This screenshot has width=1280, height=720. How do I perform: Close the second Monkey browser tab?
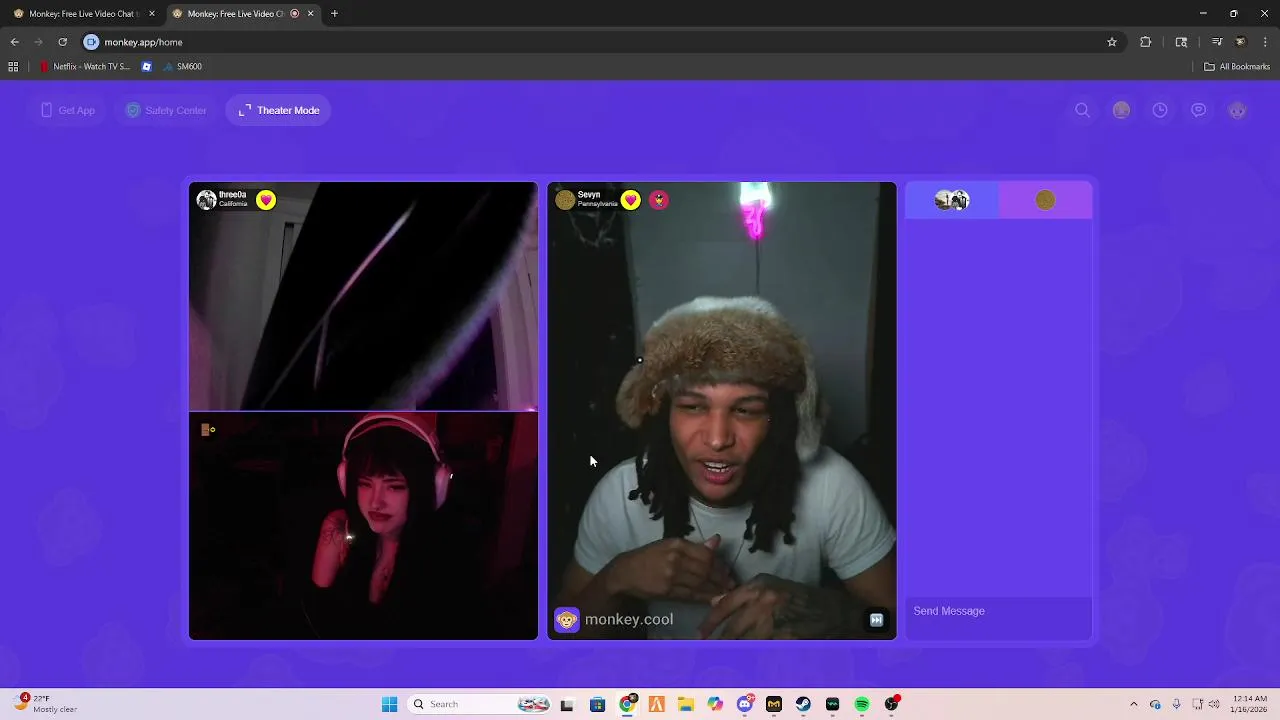tap(310, 14)
